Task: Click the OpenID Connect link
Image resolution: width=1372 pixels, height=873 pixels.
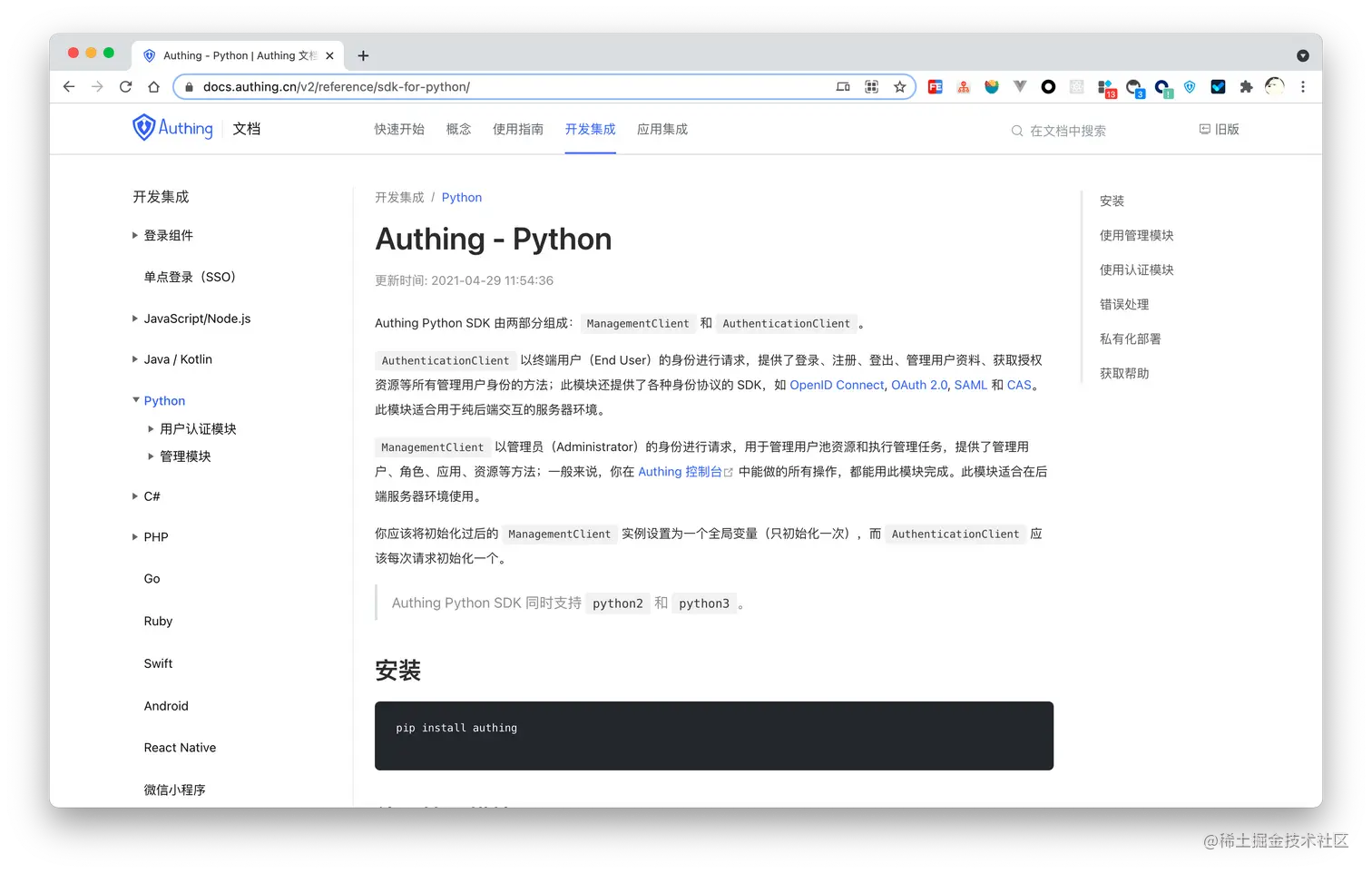Action: [837, 385]
